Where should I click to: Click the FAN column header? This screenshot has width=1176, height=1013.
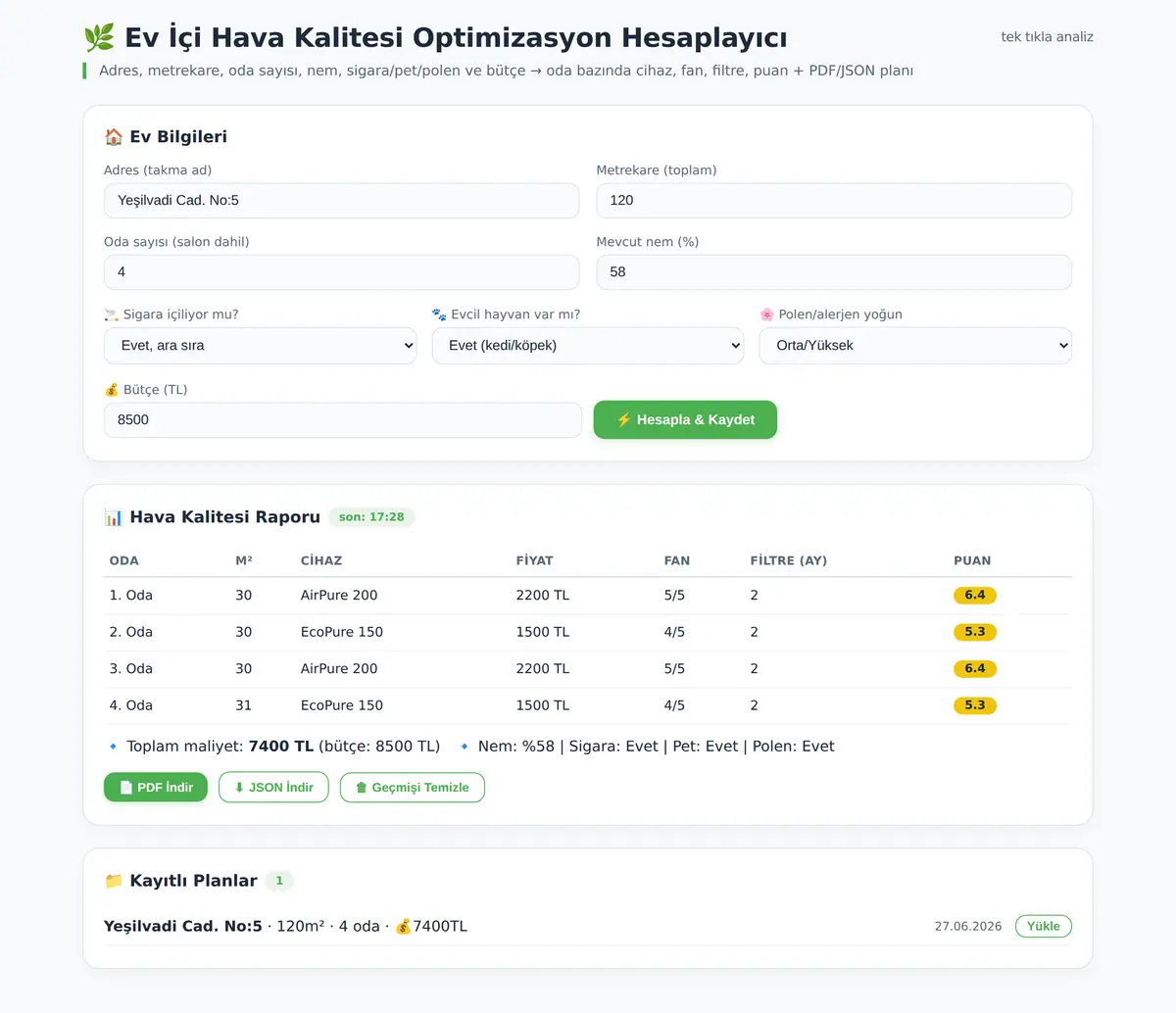pos(677,561)
